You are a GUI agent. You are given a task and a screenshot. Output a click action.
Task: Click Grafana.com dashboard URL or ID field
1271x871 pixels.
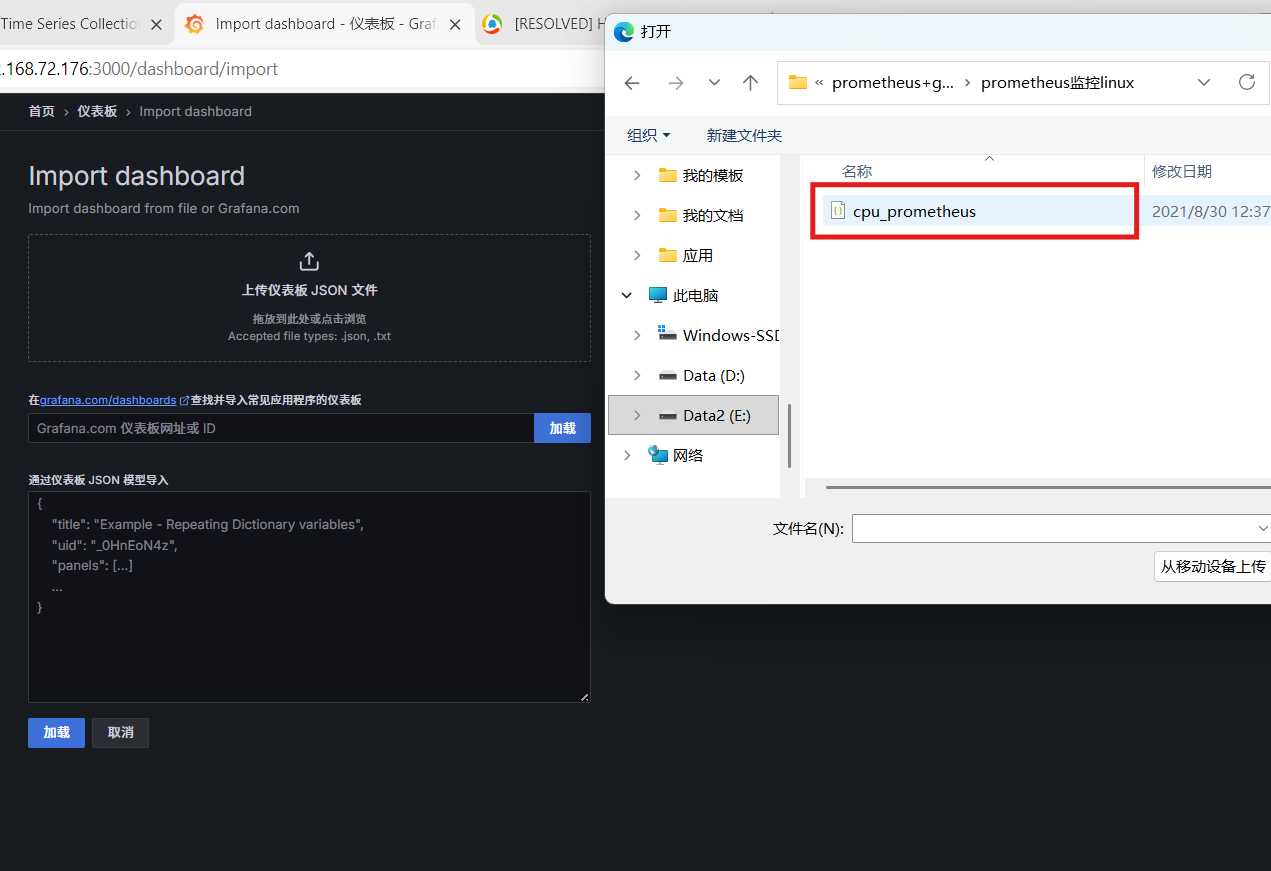(281, 428)
